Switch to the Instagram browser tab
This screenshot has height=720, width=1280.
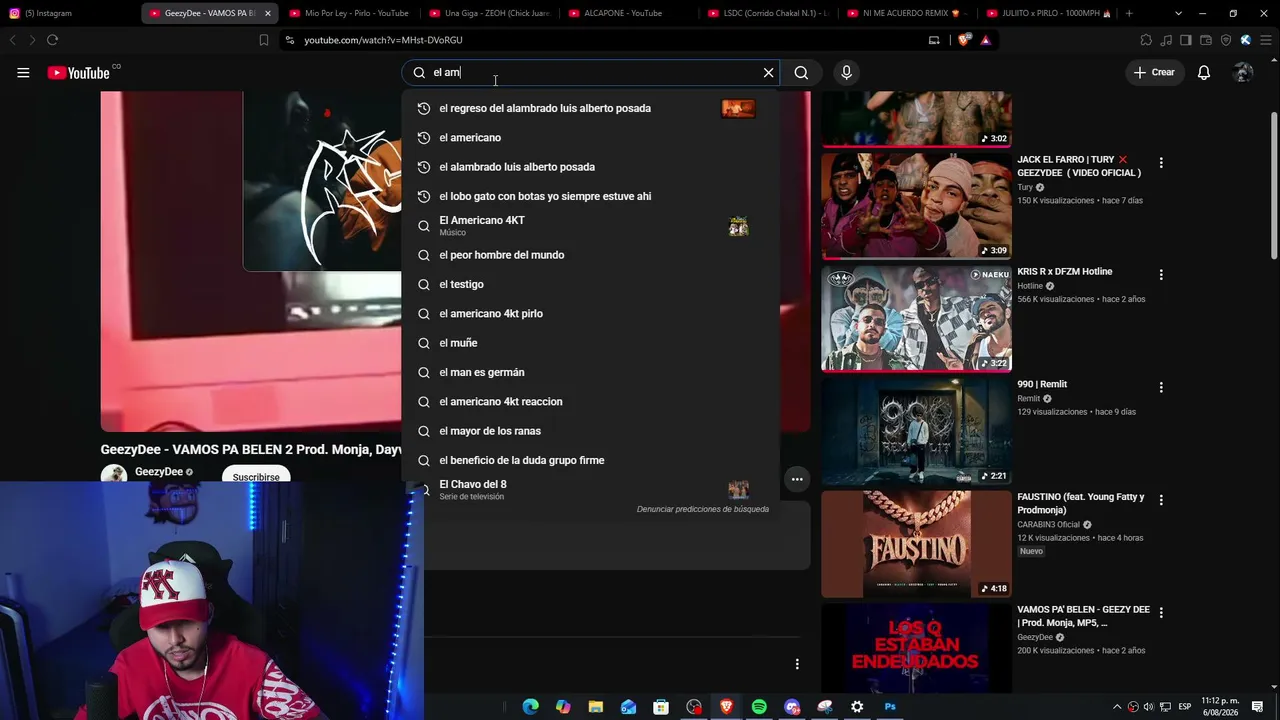point(70,13)
